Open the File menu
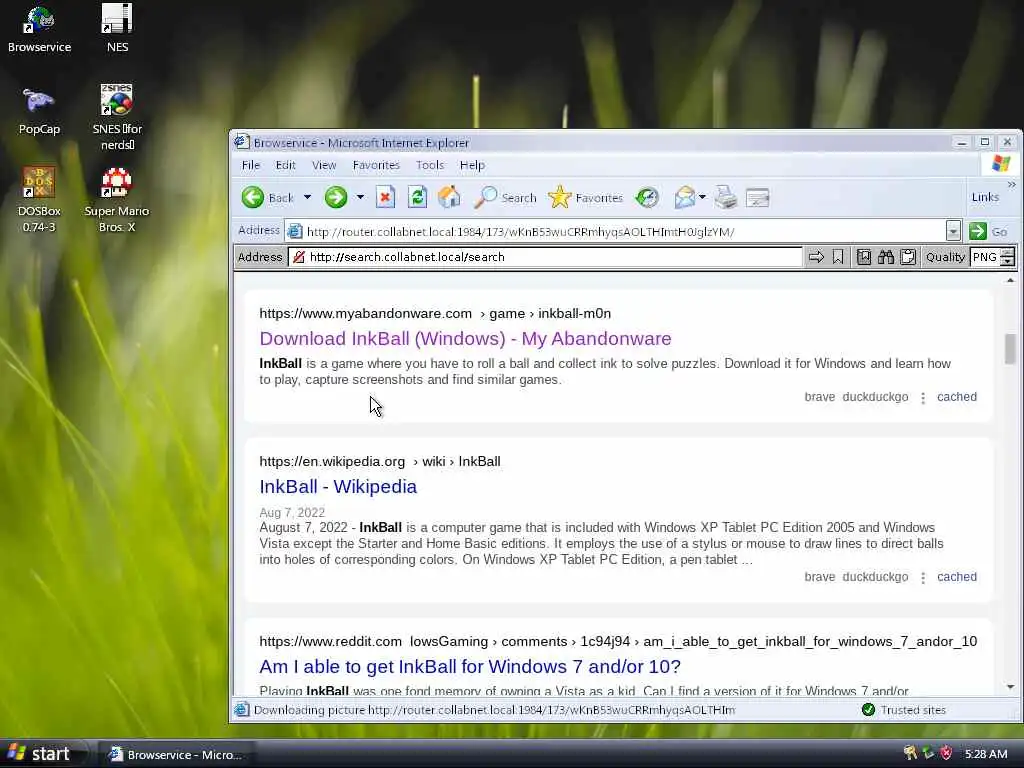The width and height of the screenshot is (1024, 768). tap(251, 165)
